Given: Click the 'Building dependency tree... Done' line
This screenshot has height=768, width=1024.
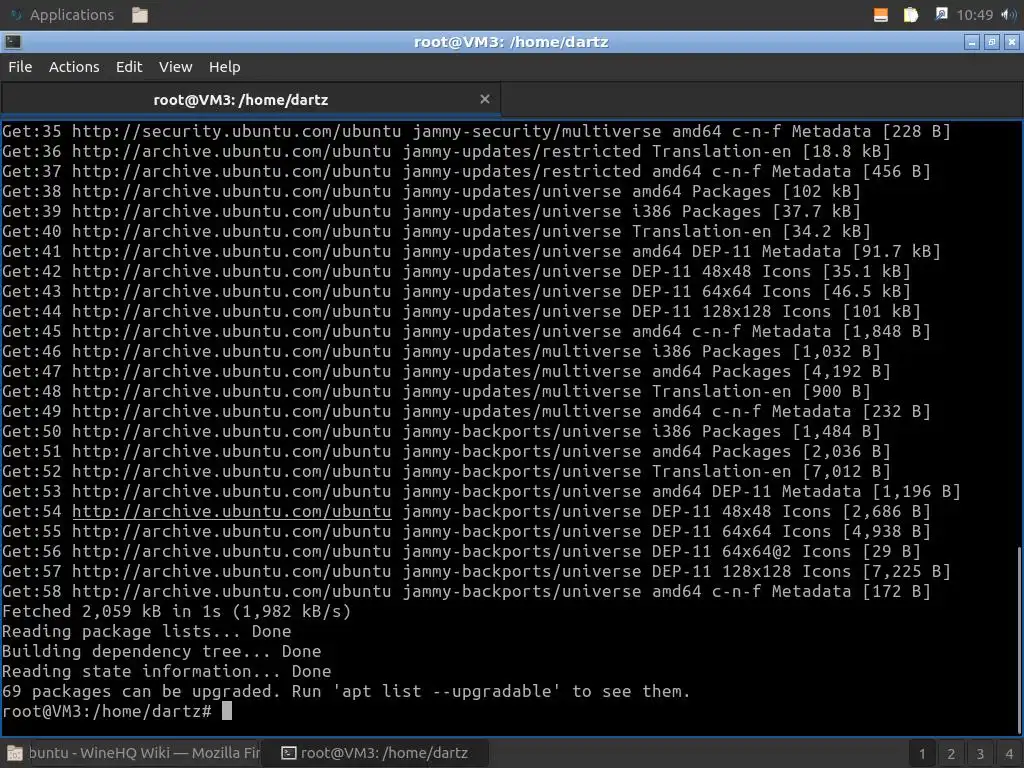Looking at the screenshot, I should (161, 651).
